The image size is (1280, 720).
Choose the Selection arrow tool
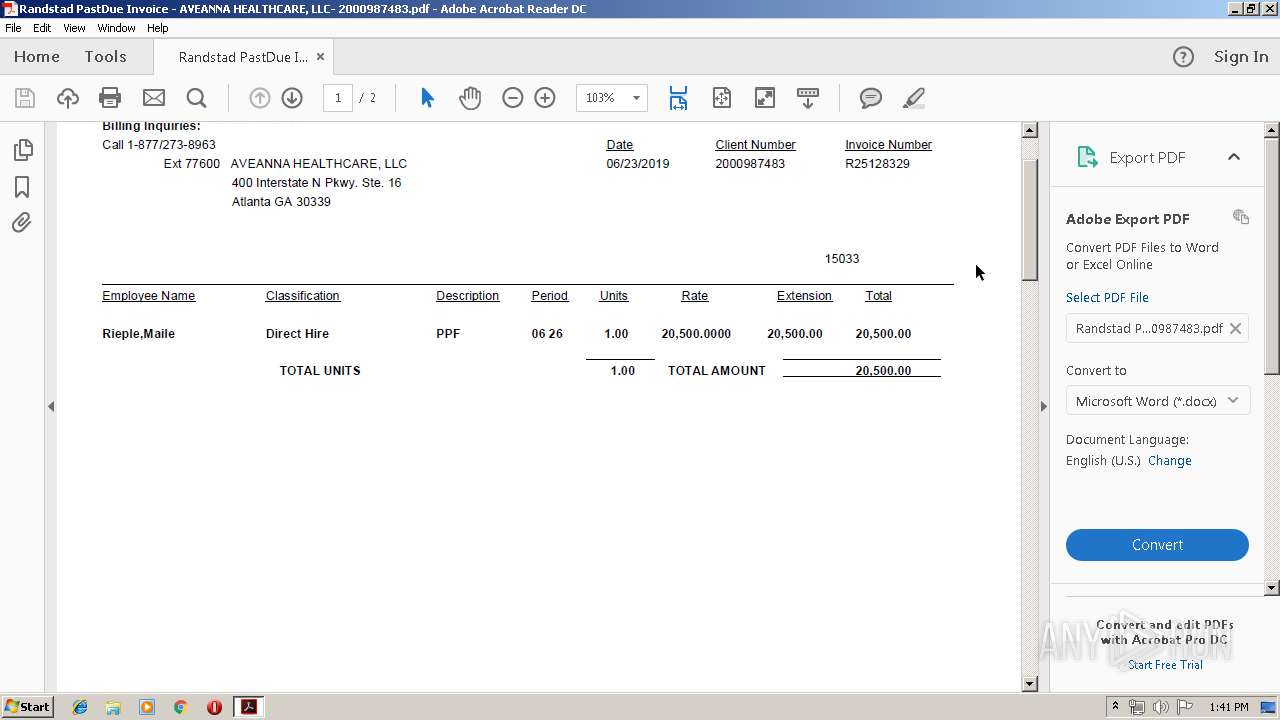427,98
